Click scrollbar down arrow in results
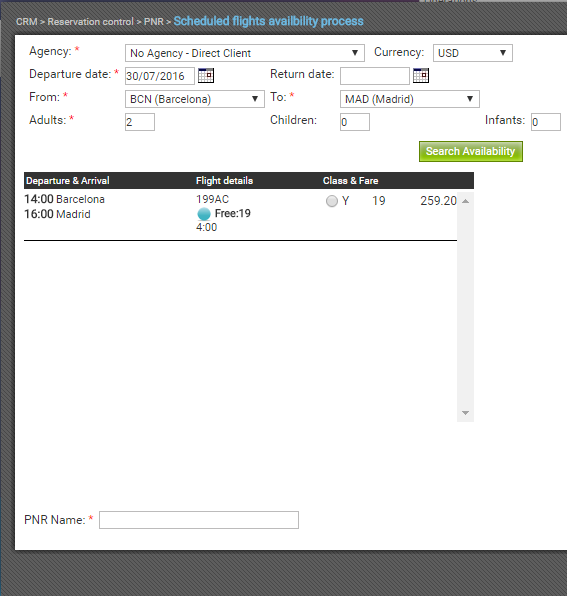 465,413
